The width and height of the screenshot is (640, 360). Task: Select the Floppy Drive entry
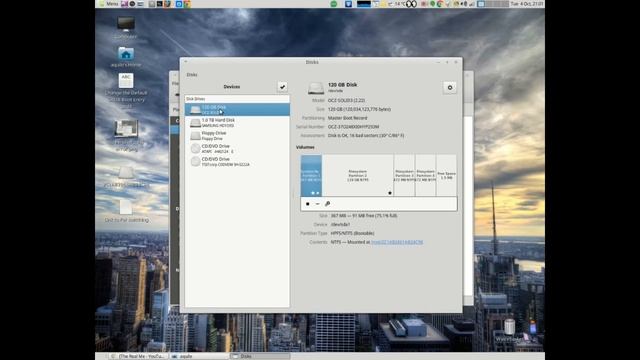tap(237, 136)
